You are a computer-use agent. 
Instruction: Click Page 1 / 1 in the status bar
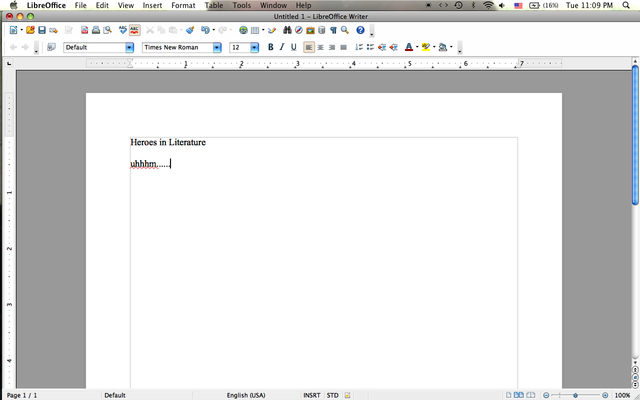(22, 395)
